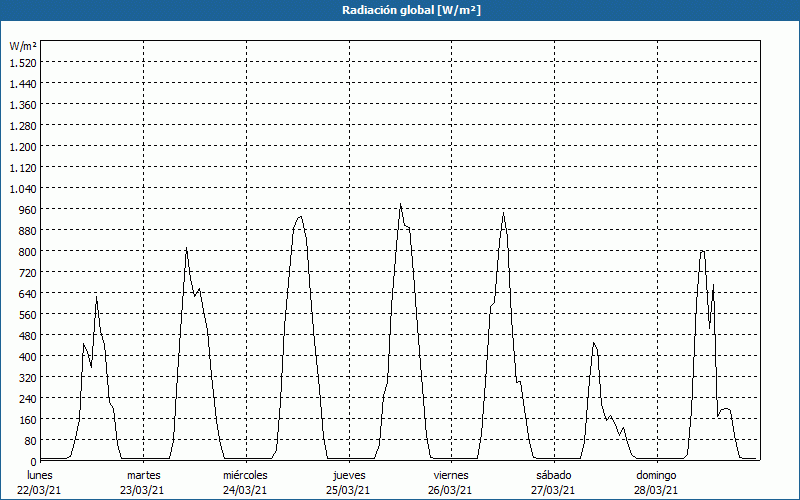Click the 'miércoles' day label

click(x=245, y=475)
